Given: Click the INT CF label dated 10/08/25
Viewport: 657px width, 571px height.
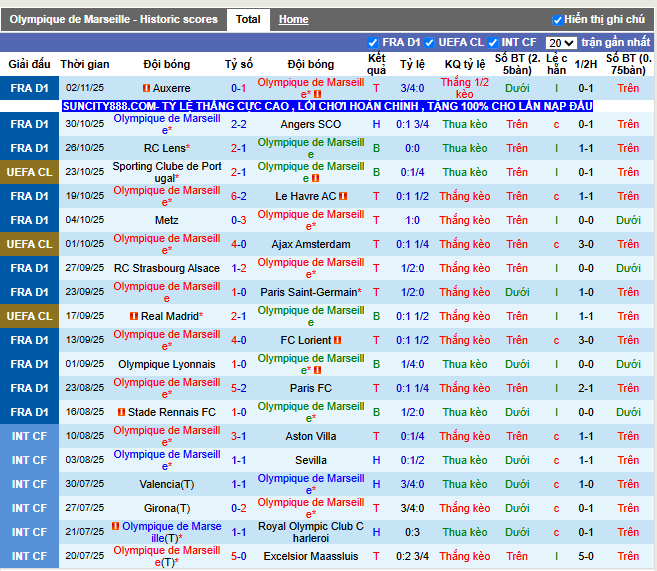Looking at the screenshot, I should (x=29, y=436).
